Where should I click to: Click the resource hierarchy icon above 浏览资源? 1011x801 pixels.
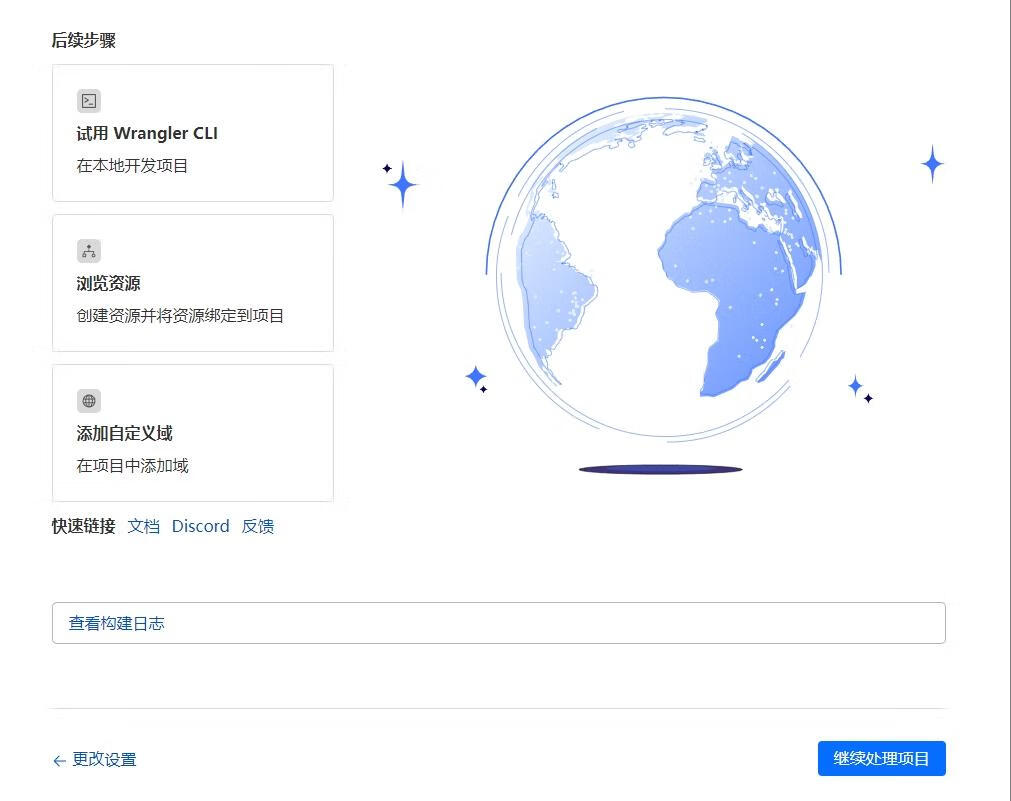coord(89,251)
